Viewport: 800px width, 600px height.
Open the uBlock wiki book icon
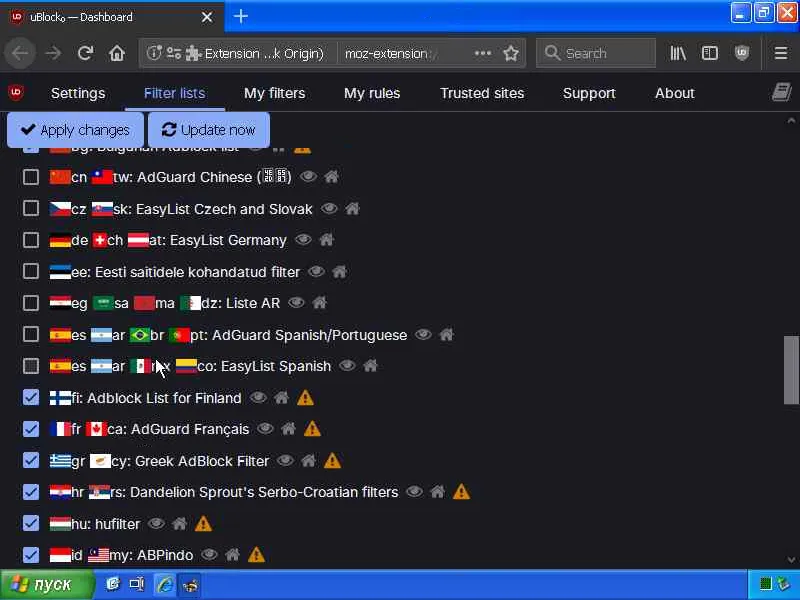click(x=781, y=92)
